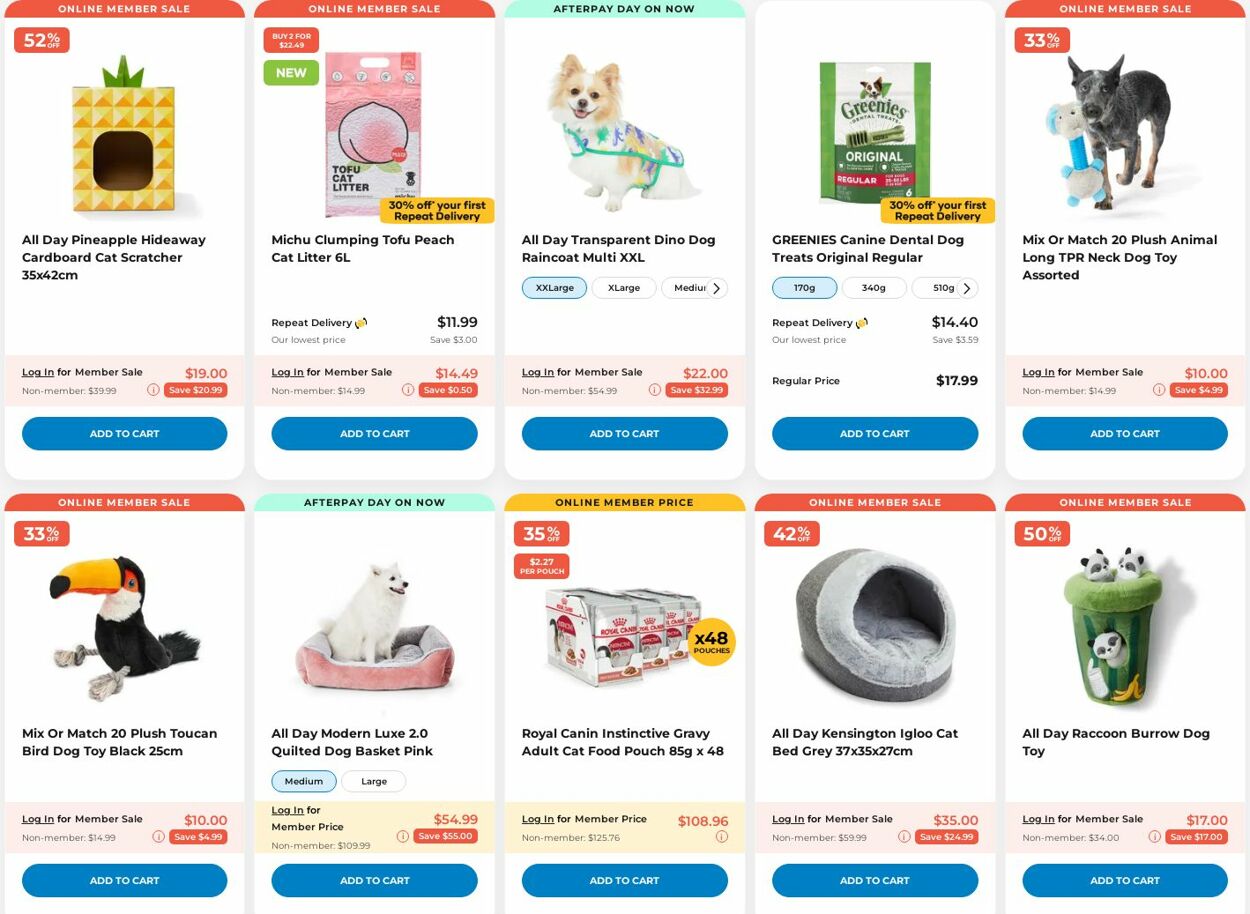Add the Raccoon Burrow Dog Toy to cart

1124,880
